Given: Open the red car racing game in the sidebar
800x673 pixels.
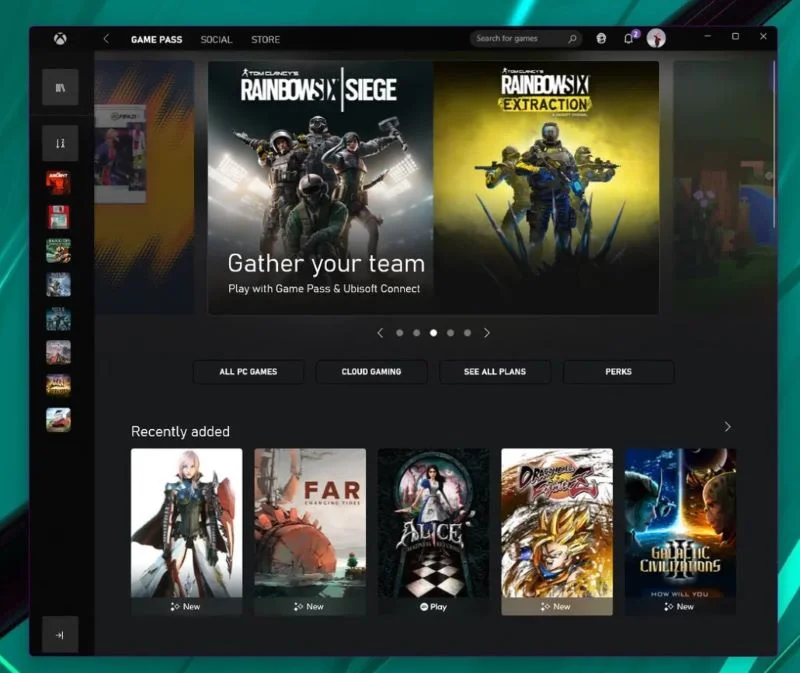Looking at the screenshot, I should [x=58, y=419].
